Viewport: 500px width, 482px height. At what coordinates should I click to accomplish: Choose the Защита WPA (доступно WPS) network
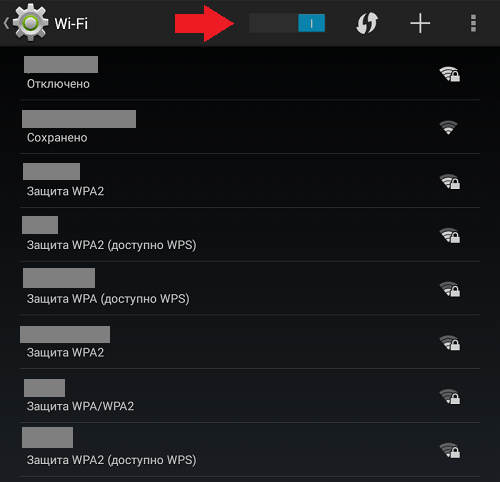click(x=250, y=288)
